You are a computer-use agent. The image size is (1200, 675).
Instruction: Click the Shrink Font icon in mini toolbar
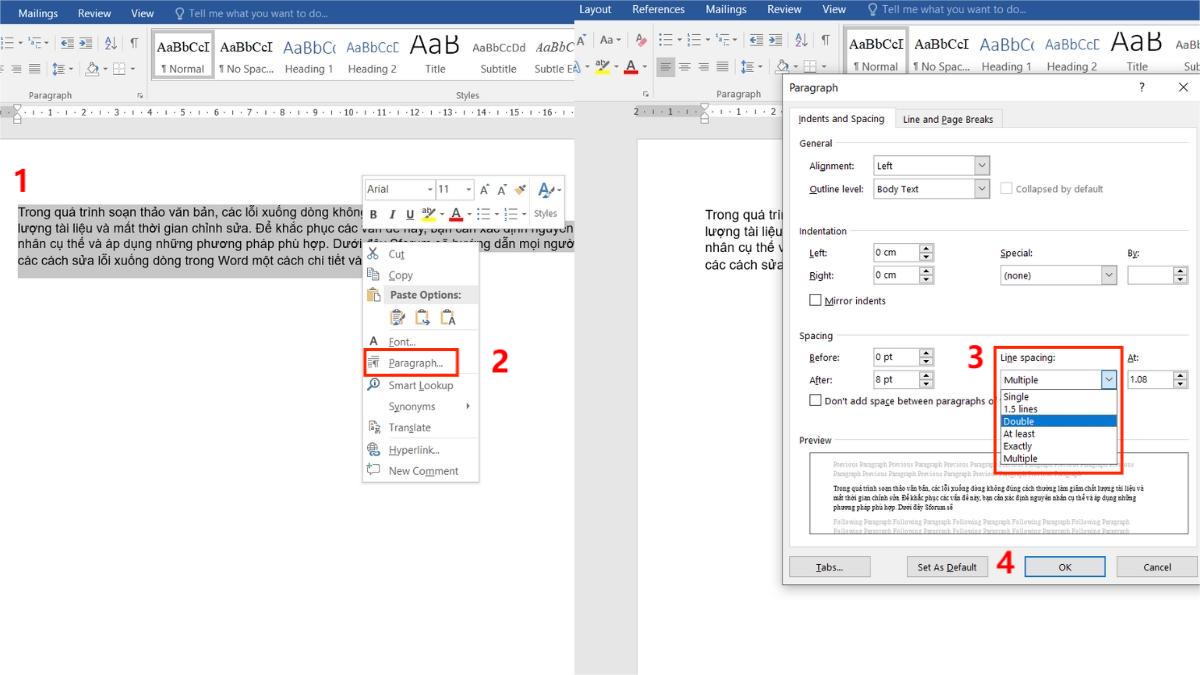point(501,189)
